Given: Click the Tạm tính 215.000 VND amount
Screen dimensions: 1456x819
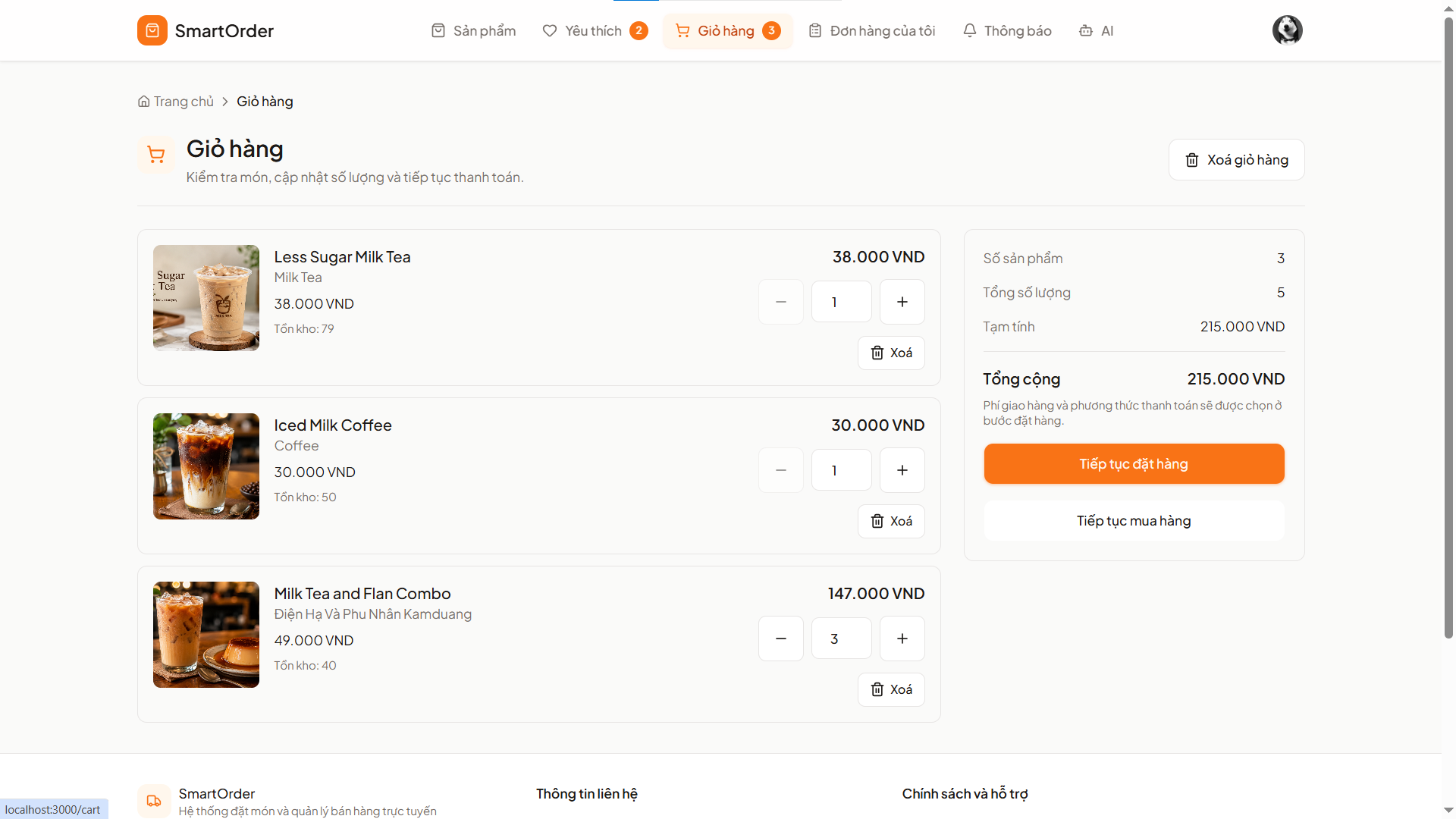Looking at the screenshot, I should pos(1242,327).
